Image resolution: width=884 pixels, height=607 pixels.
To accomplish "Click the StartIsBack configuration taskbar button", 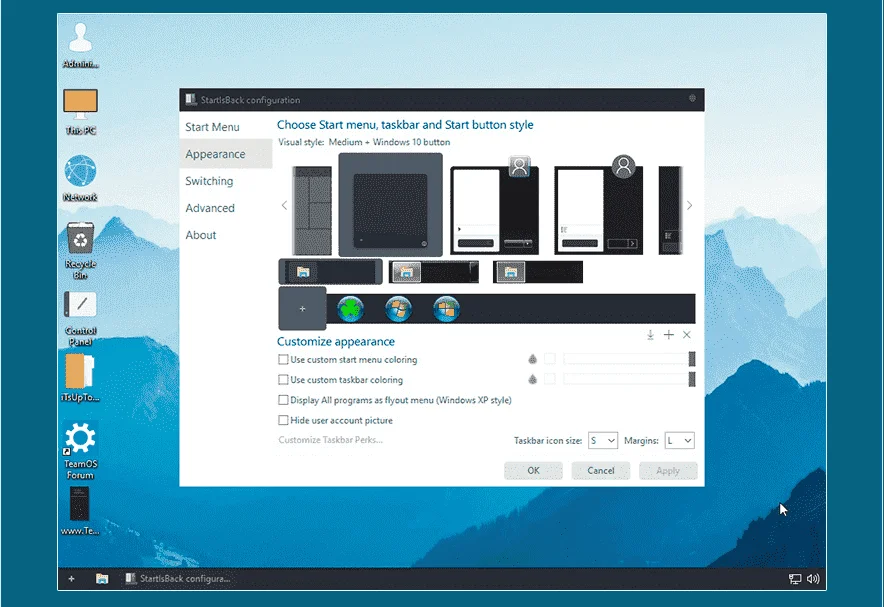I will pos(178,578).
